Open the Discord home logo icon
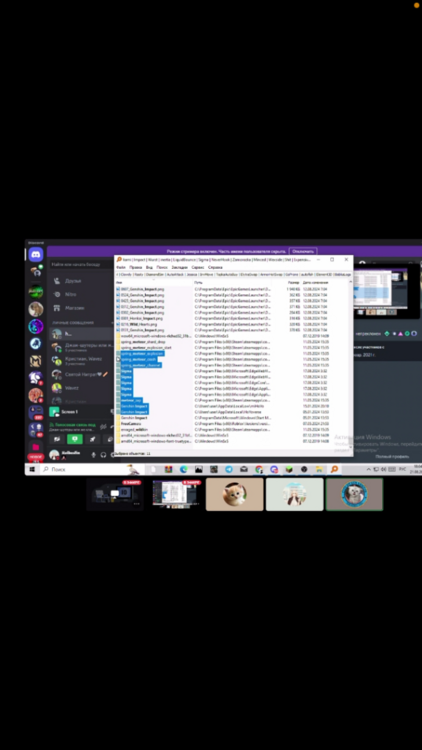The height and width of the screenshot is (750, 422). (35, 254)
